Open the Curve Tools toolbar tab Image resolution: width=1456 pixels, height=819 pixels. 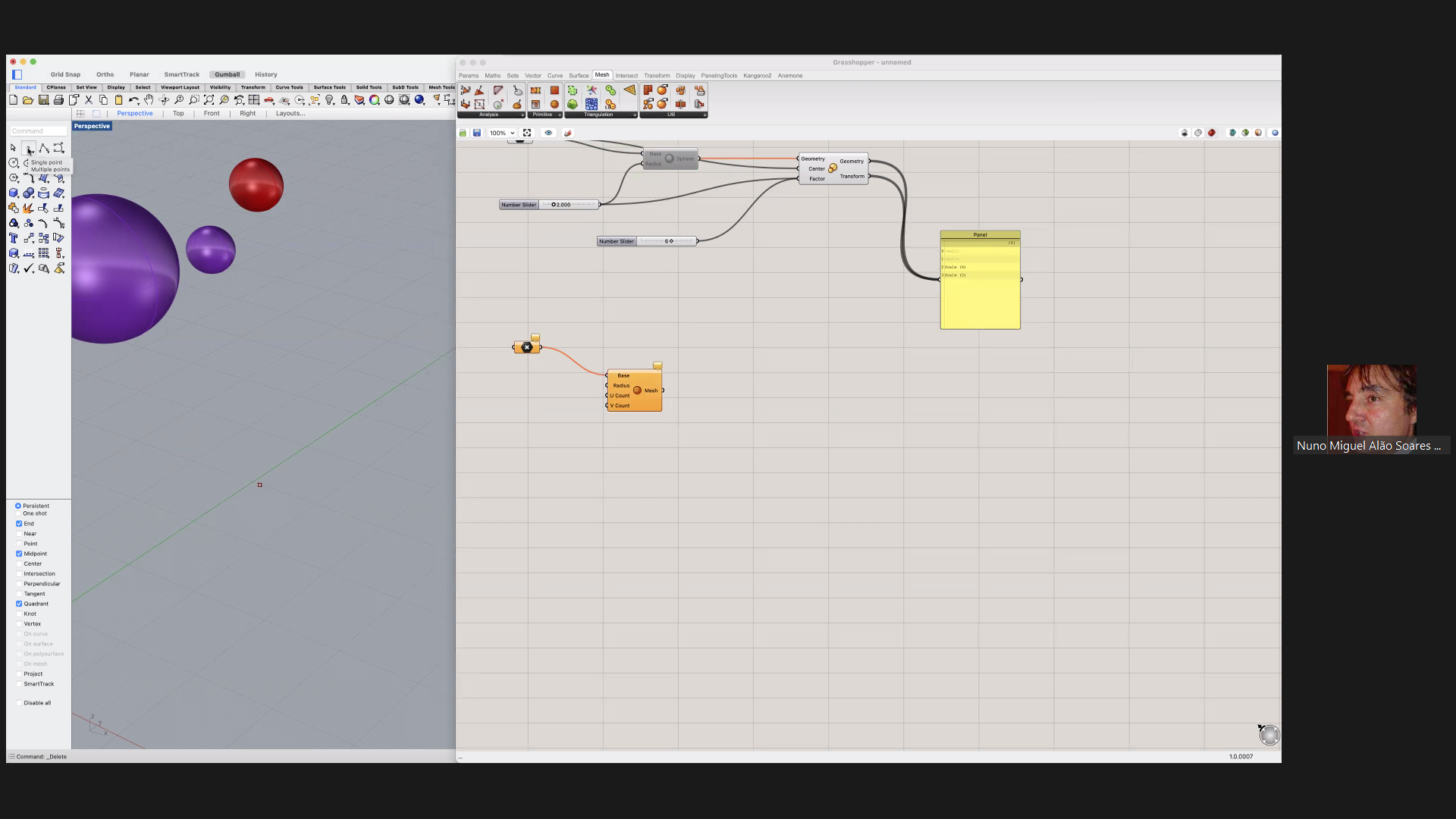pos(289,87)
